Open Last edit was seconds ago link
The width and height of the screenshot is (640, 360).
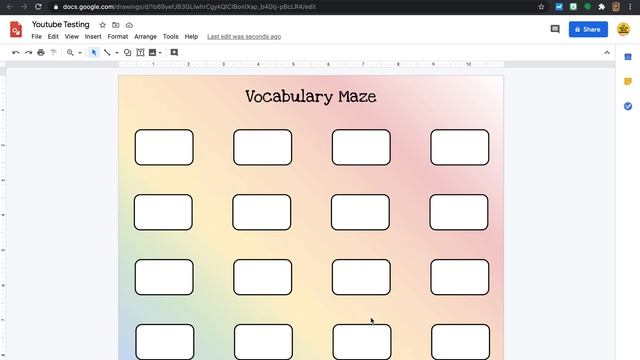pyautogui.click(x=244, y=37)
